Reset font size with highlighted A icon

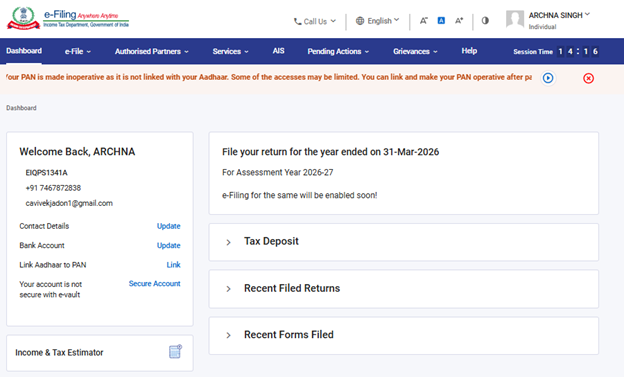[x=441, y=20]
